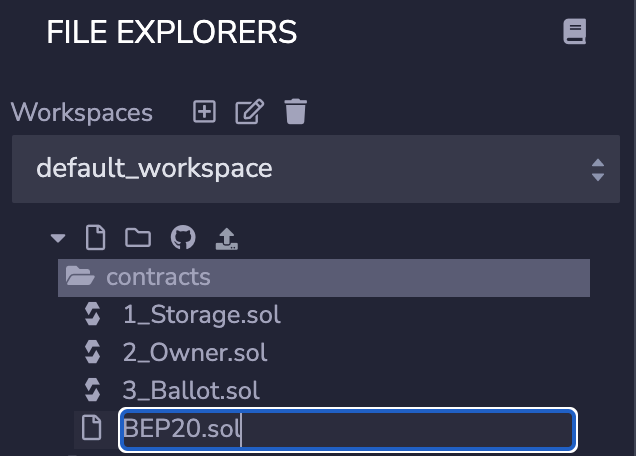Open 3_Ballot.sol in the editor
The width and height of the screenshot is (636, 456).
(191, 390)
